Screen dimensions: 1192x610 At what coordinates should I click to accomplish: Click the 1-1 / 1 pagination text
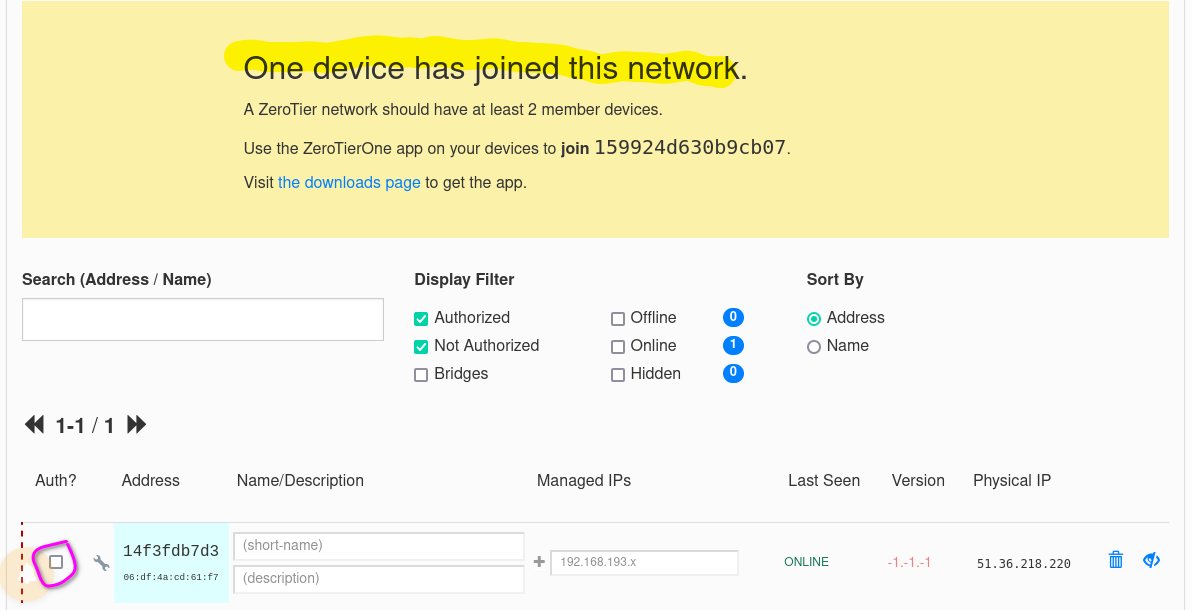coord(85,425)
